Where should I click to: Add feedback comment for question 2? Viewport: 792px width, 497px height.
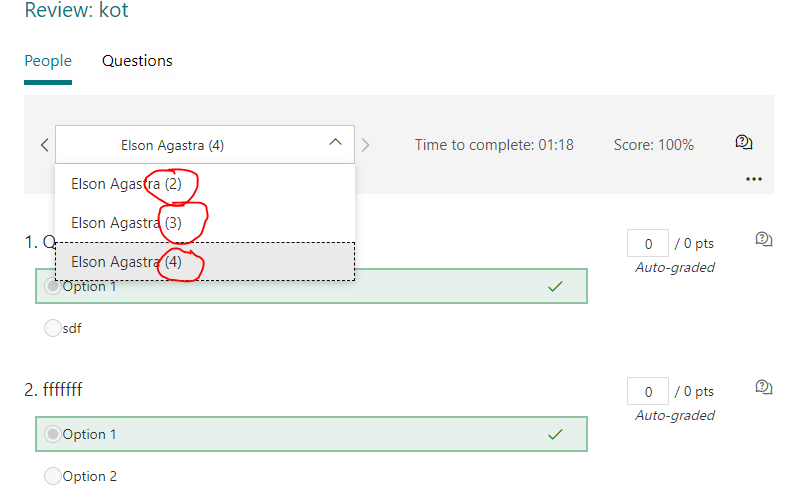764,387
